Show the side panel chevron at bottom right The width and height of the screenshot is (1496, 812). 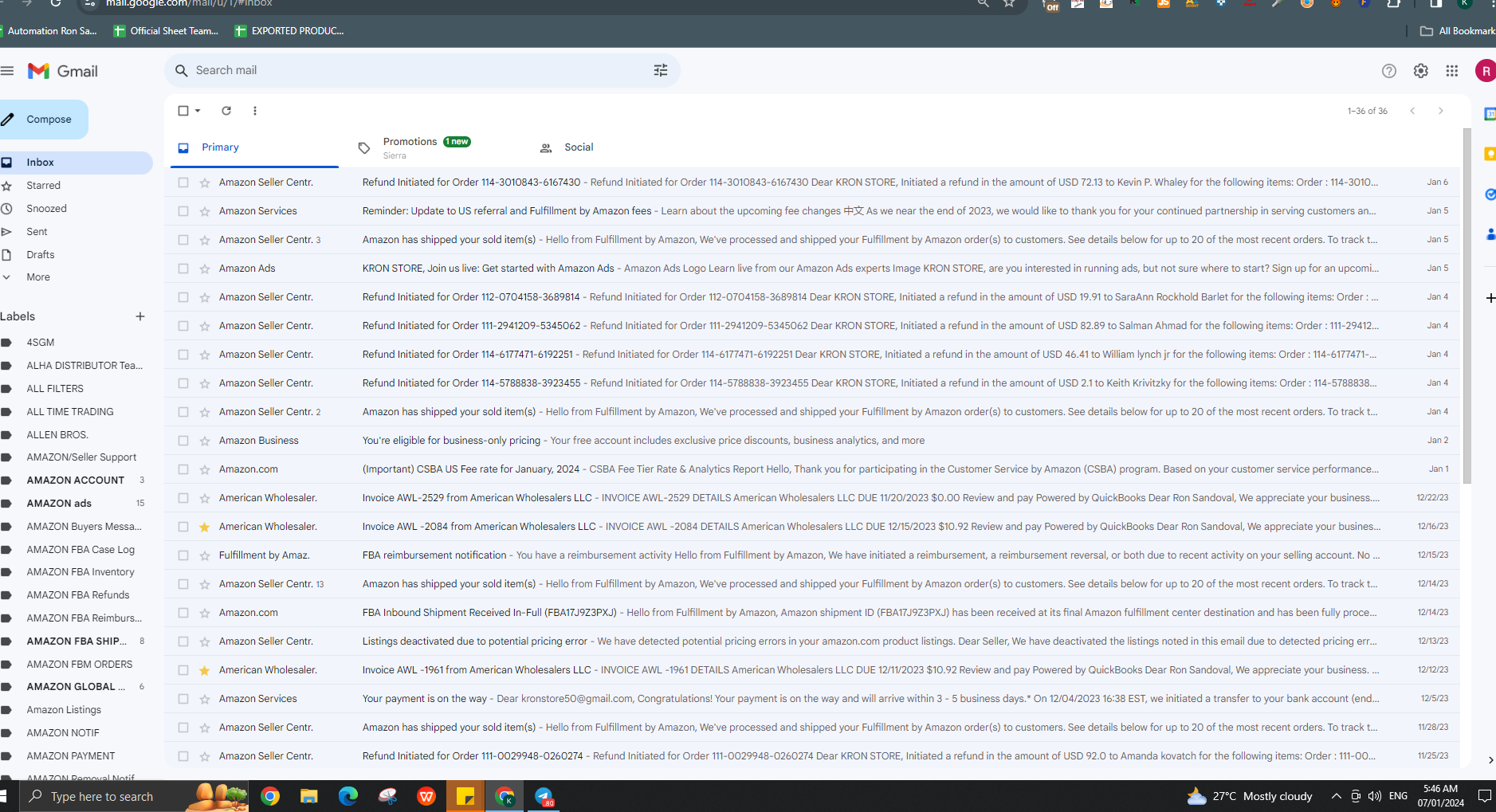(1490, 760)
